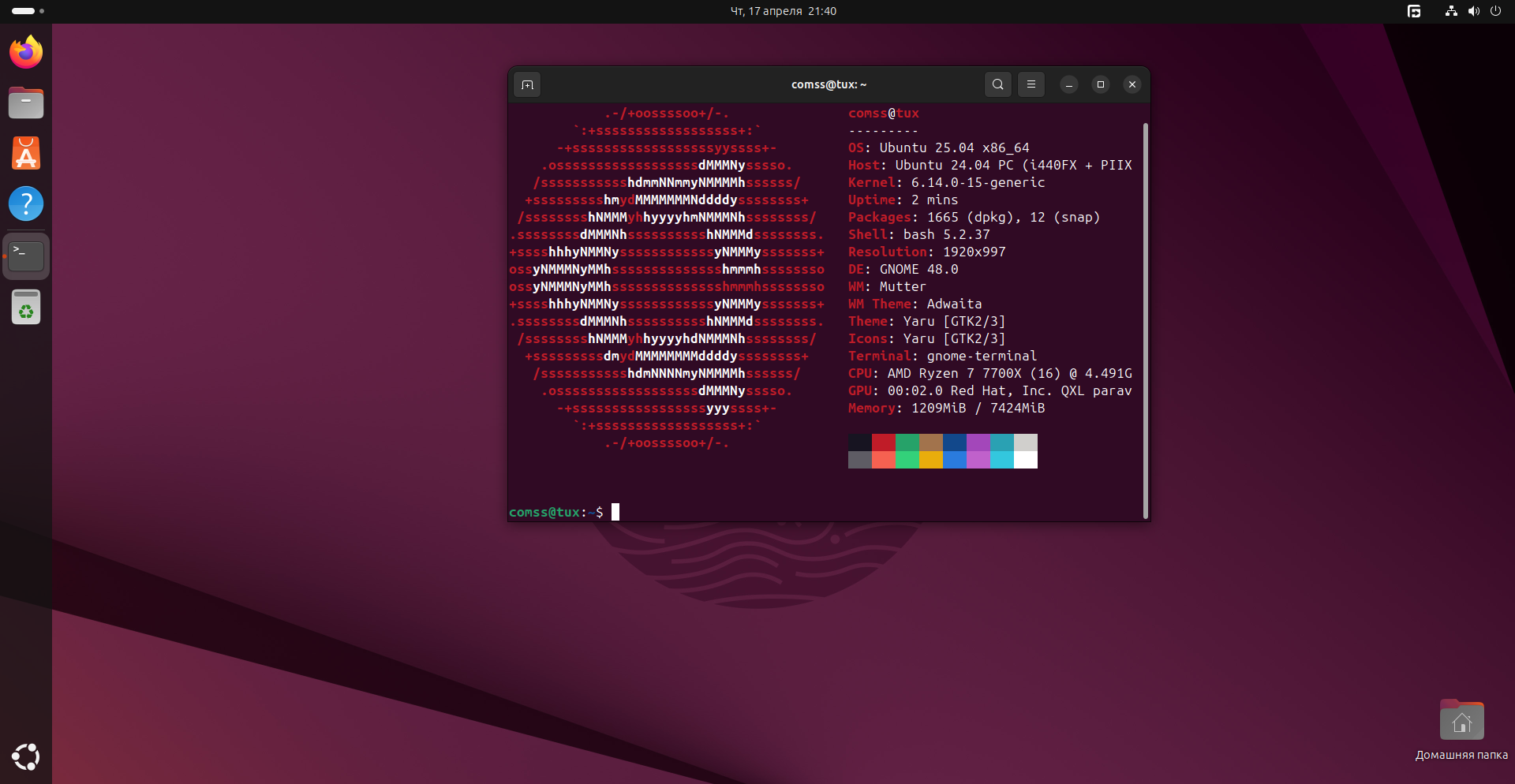Click the 'GPU: 00:02.0 Red Hat' line
This screenshot has width=1515, height=784.
pyautogui.click(x=990, y=390)
